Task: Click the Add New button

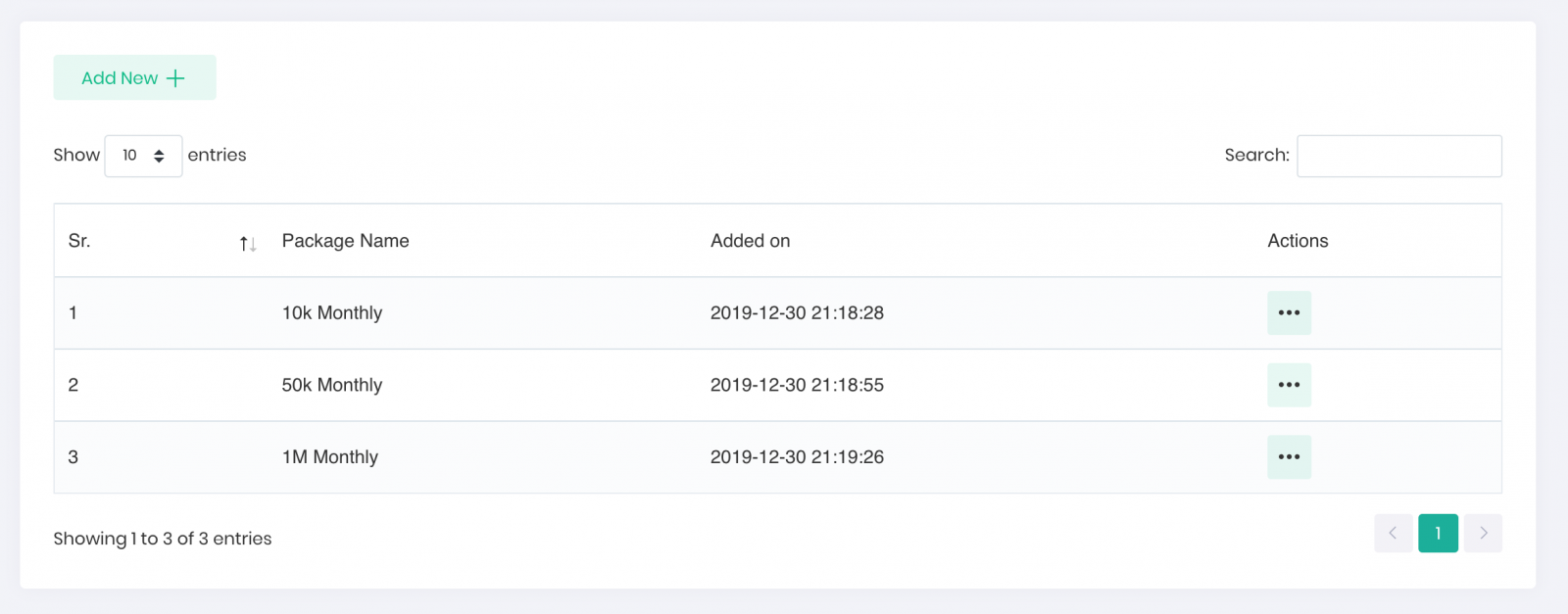Action: [x=134, y=77]
